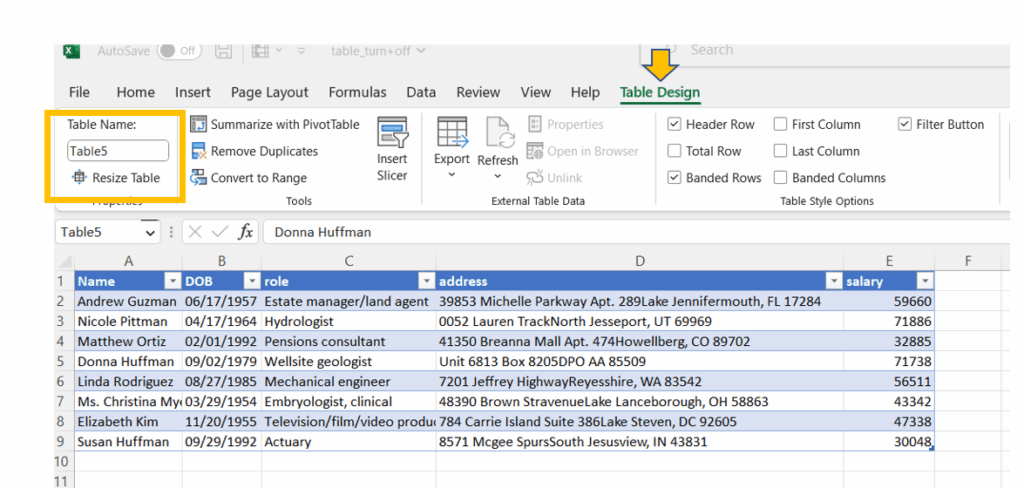Uncheck the Filter Button checkbox
The image size is (1024, 488).
pos(904,124)
